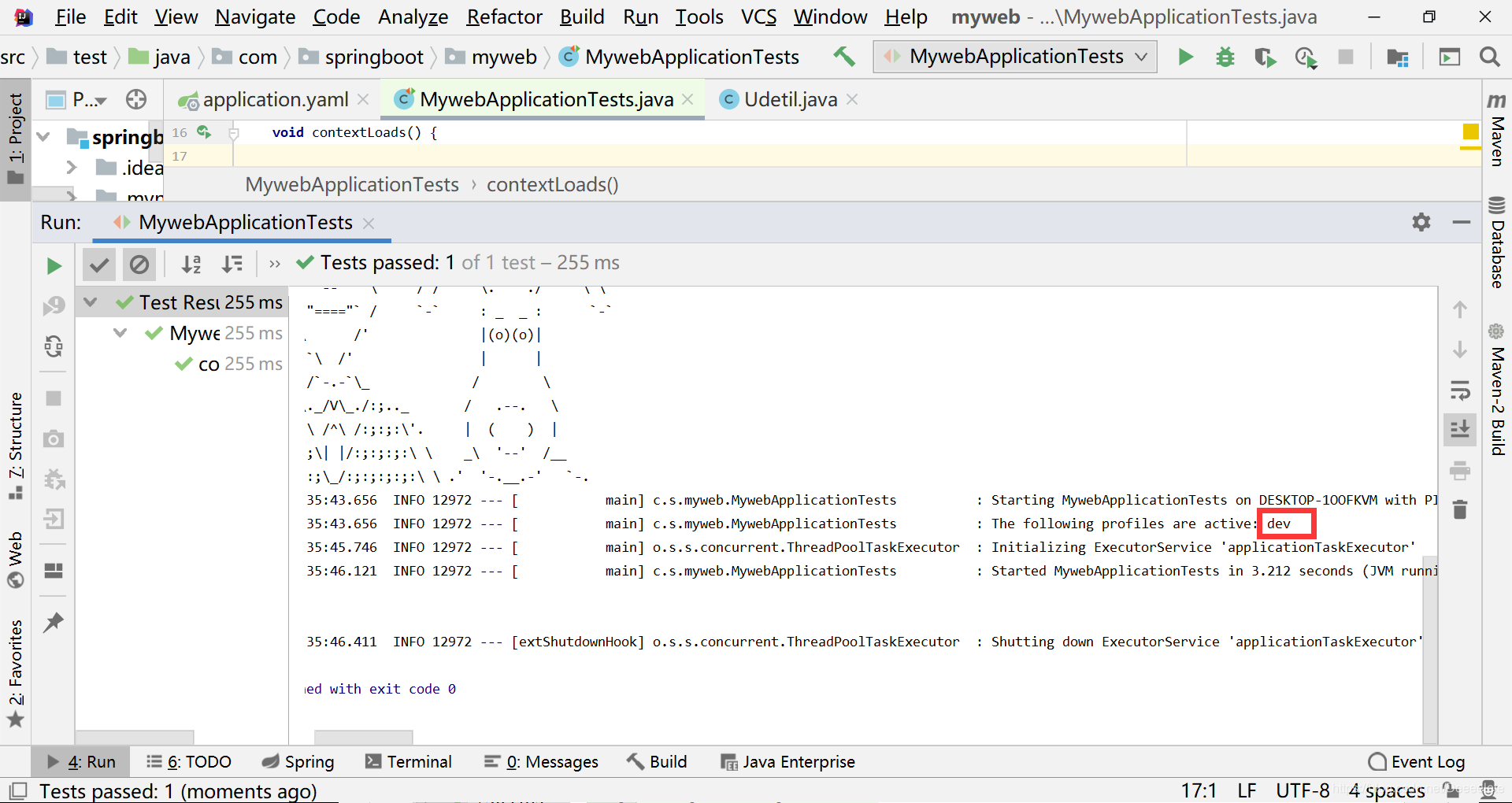The image size is (1512, 803).
Task: Click Down the Stack Trace arrow
Action: coord(1460,349)
